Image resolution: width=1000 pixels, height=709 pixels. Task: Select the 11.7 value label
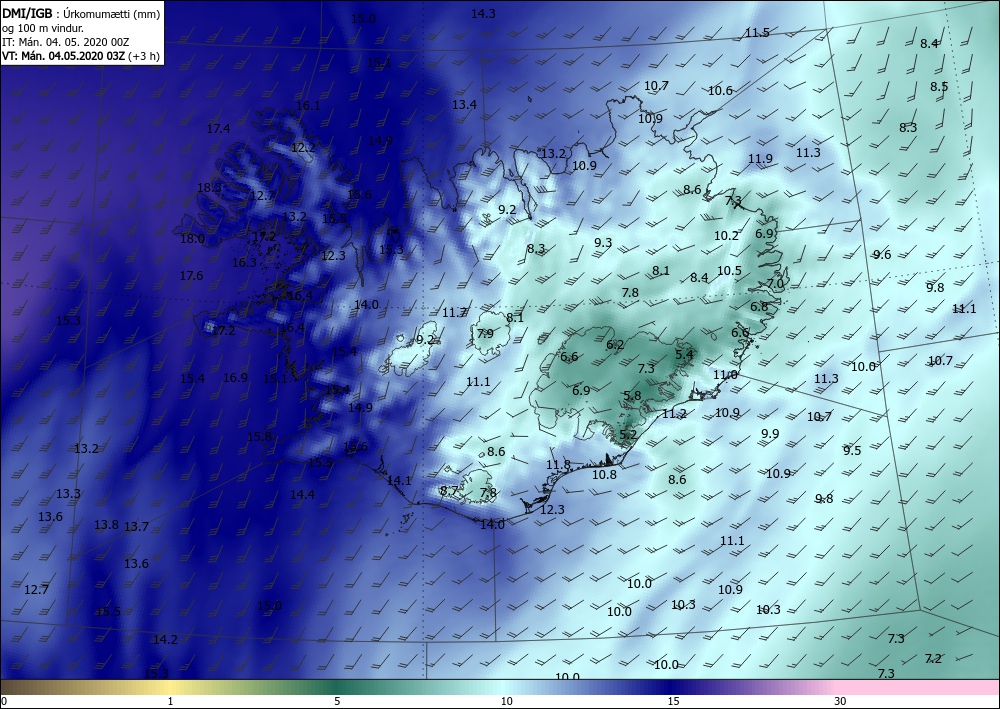(x=455, y=312)
